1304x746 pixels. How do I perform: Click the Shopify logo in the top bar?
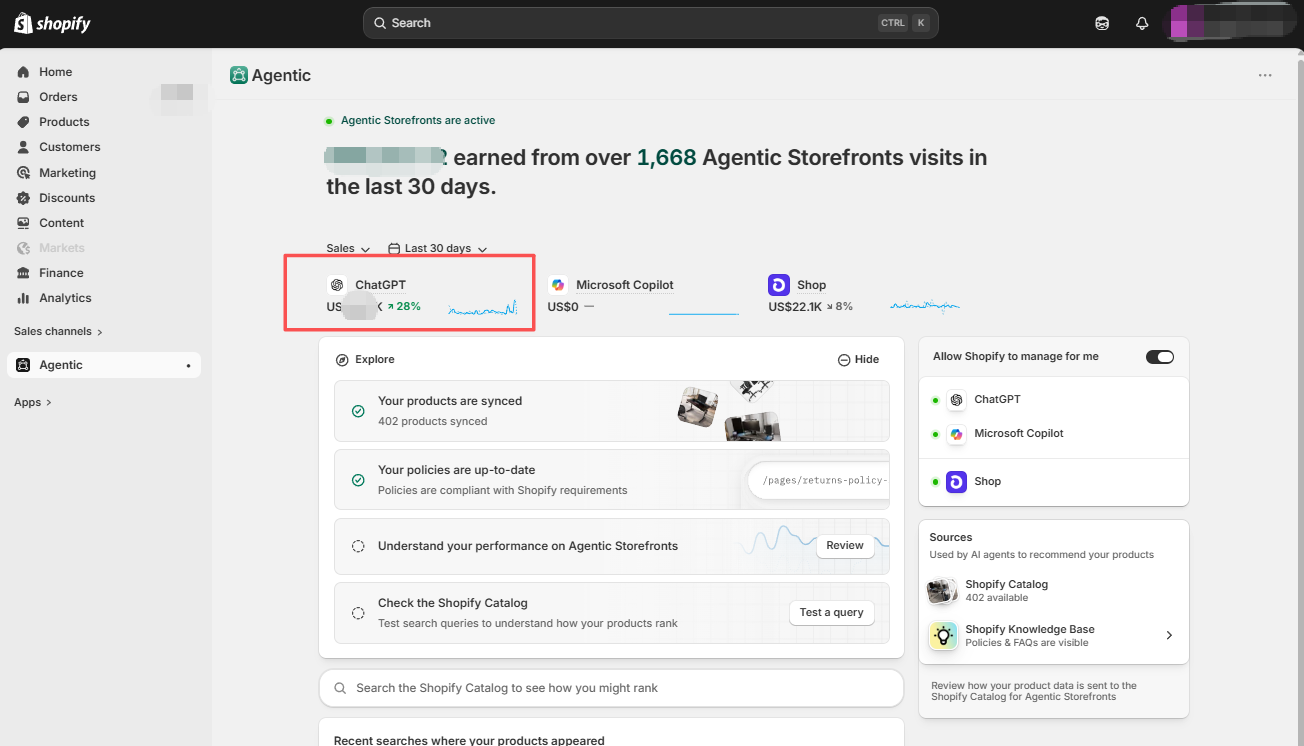tap(52, 23)
